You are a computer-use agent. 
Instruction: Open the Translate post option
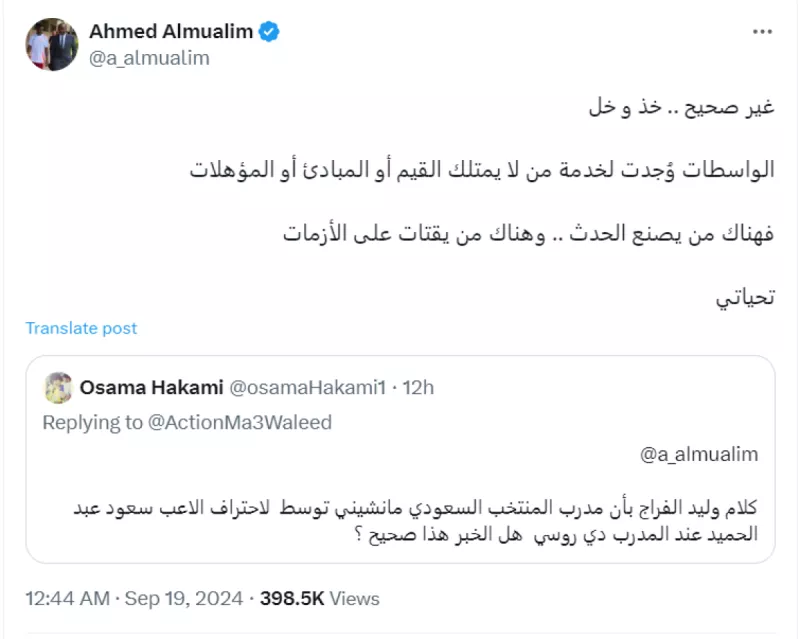81,327
